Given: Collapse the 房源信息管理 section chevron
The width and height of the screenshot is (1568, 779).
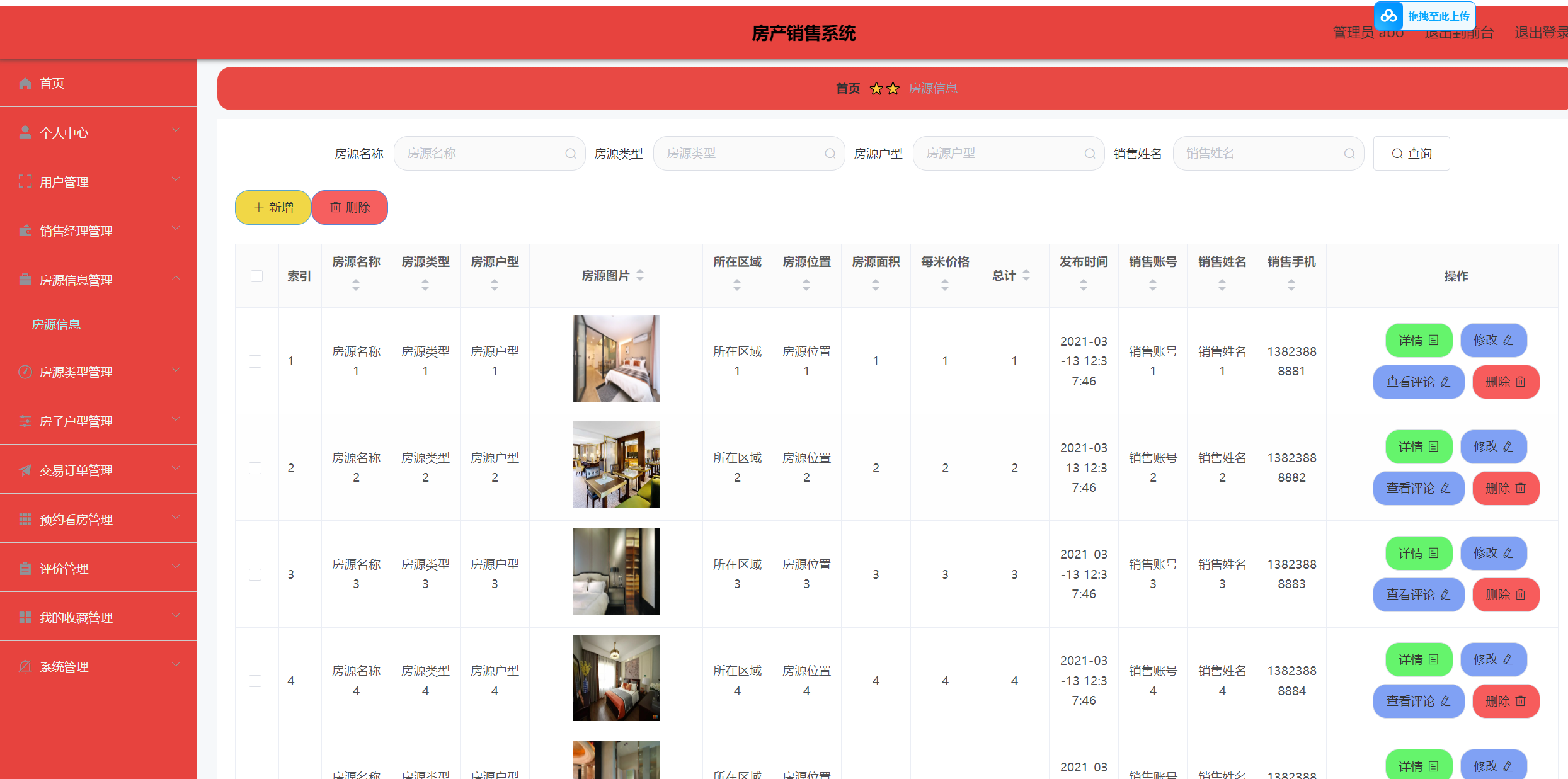Looking at the screenshot, I should coord(176,278).
